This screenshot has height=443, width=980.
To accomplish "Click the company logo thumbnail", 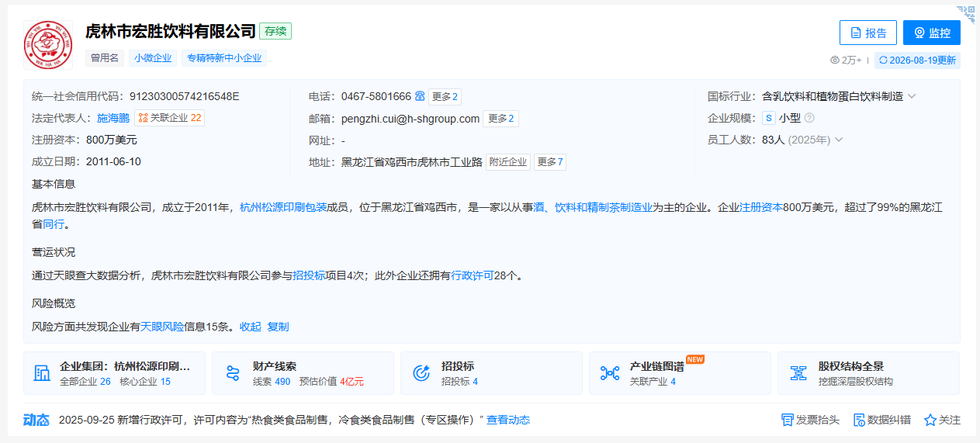I will pos(48,44).
